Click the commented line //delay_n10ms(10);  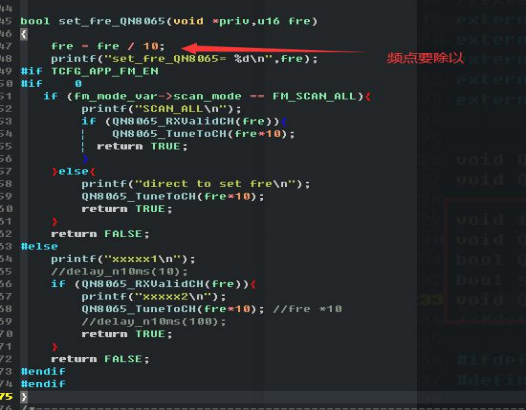[x=119, y=271]
